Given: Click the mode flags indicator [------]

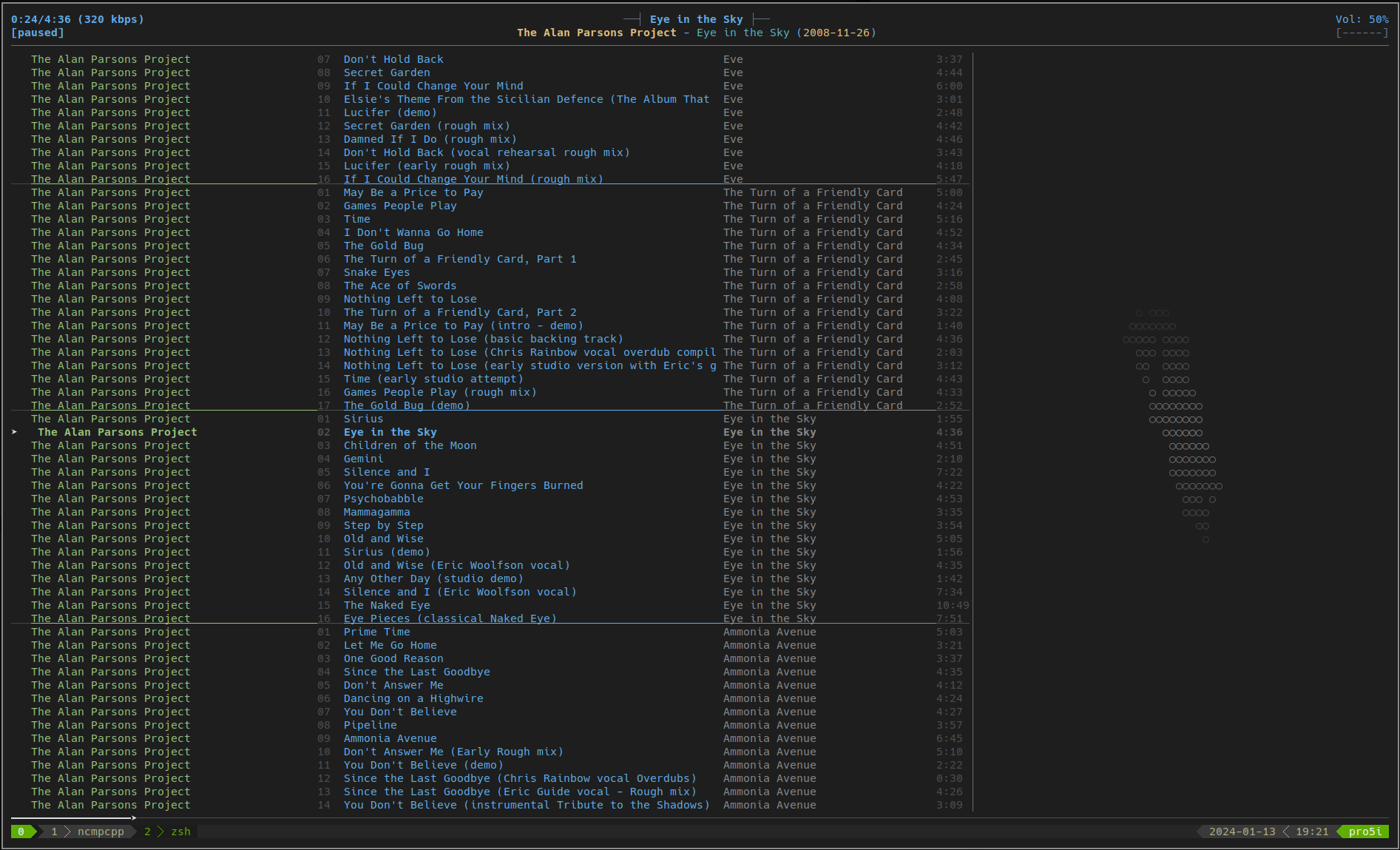Looking at the screenshot, I should point(1362,33).
